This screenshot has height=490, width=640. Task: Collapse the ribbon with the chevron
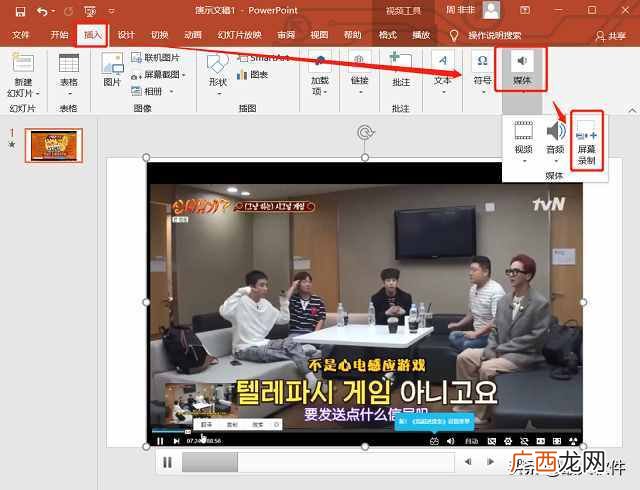pyautogui.click(x=632, y=110)
